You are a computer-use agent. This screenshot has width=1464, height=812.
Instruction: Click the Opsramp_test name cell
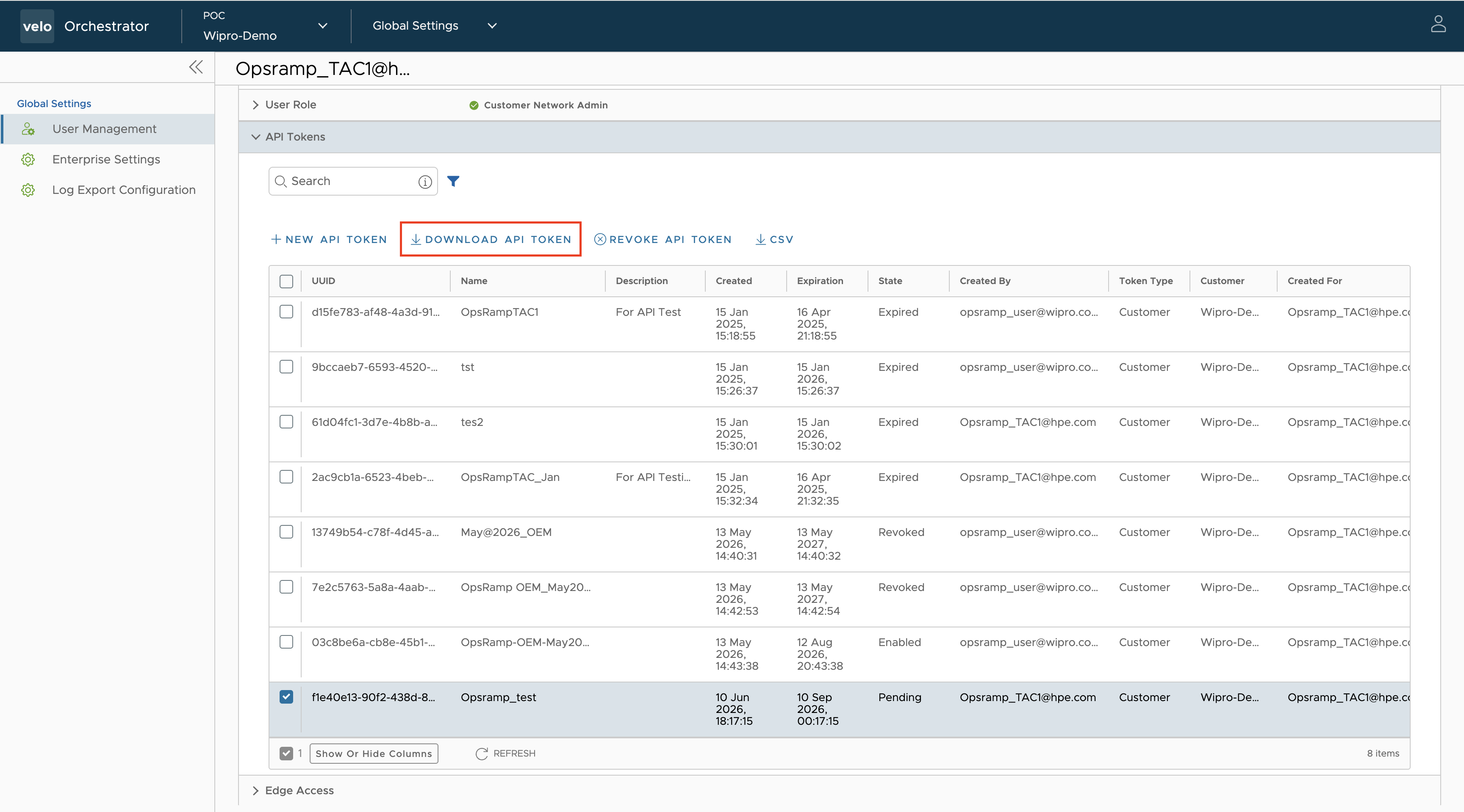coord(499,697)
